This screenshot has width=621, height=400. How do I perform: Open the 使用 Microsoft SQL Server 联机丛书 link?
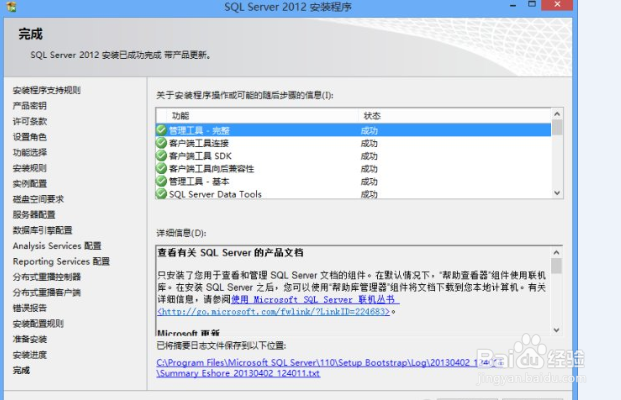pyautogui.click(x=315, y=299)
